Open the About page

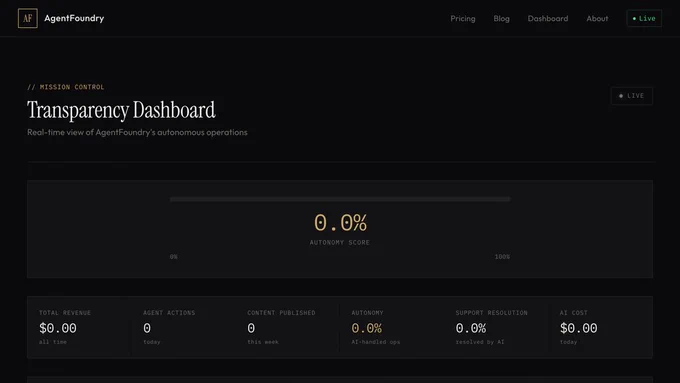pyautogui.click(x=597, y=18)
